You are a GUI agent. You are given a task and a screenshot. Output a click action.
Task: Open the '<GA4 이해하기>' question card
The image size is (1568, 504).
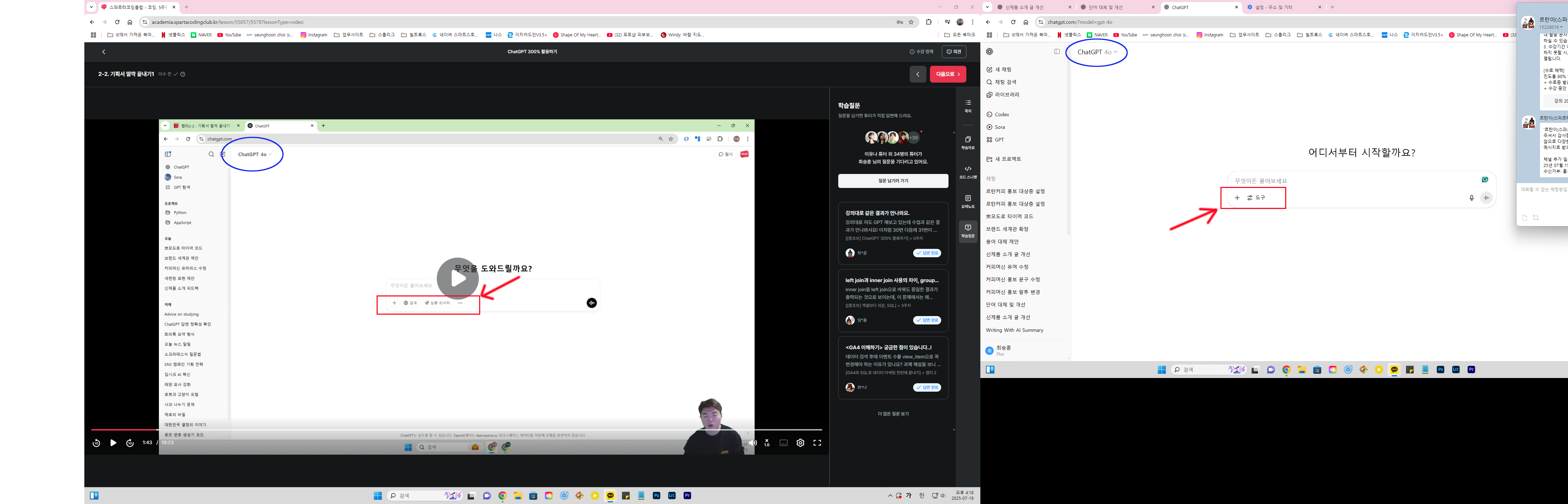tap(893, 367)
